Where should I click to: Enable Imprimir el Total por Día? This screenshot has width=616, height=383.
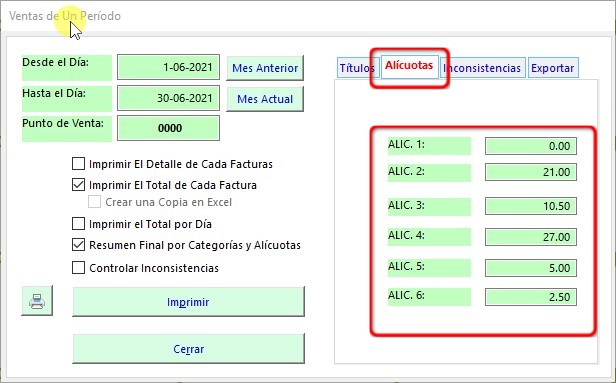point(78,224)
